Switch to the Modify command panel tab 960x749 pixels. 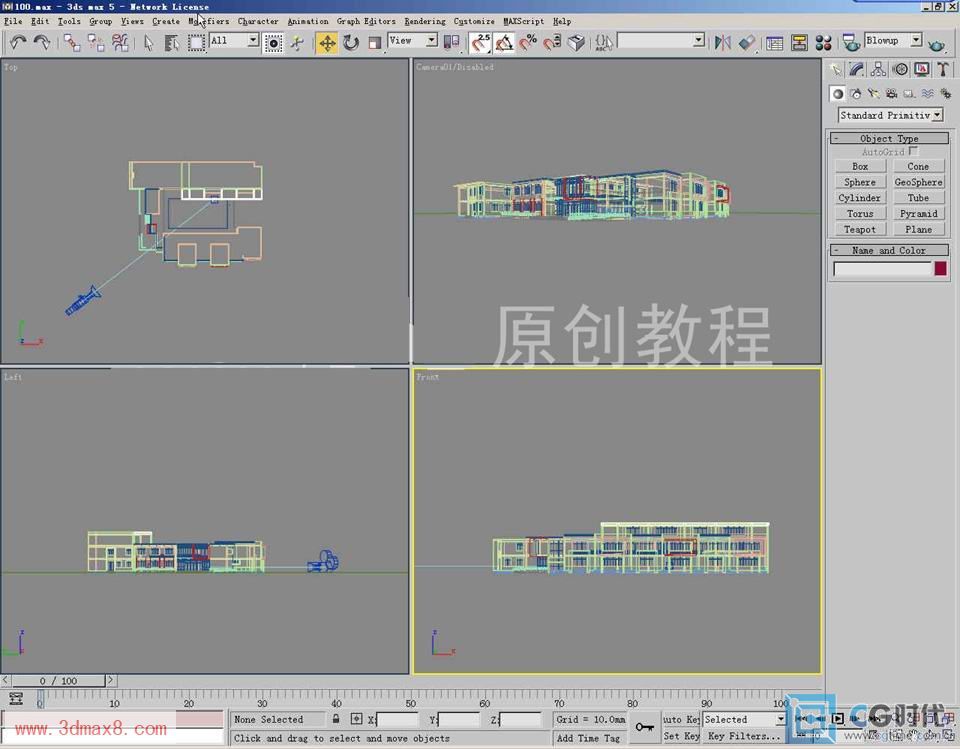tap(856, 69)
